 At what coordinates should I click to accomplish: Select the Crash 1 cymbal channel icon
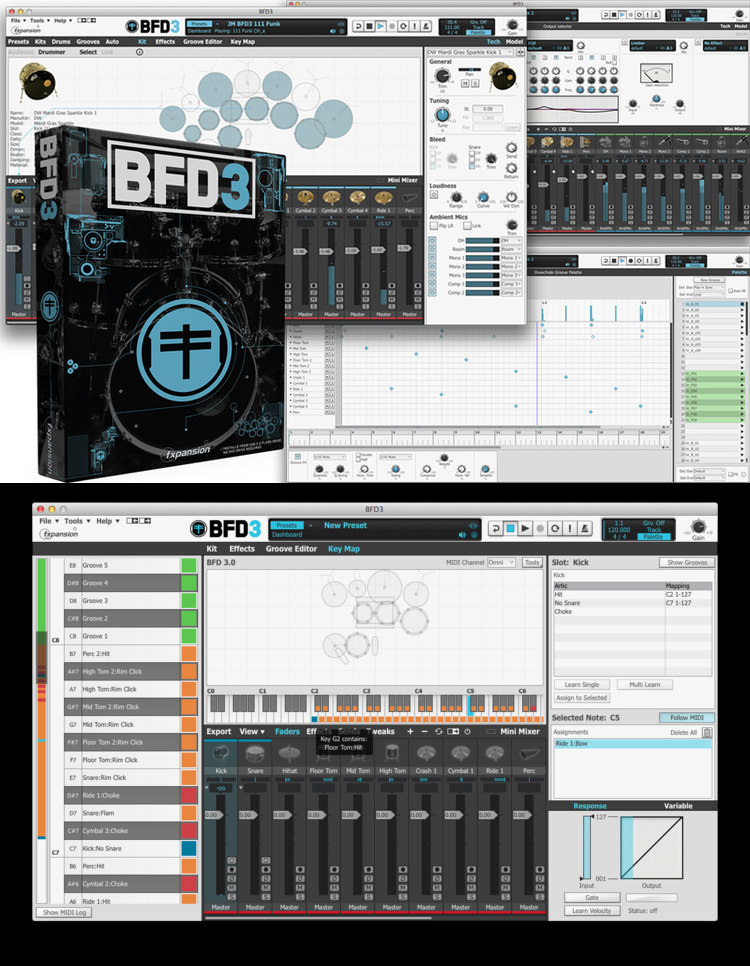(x=426, y=754)
